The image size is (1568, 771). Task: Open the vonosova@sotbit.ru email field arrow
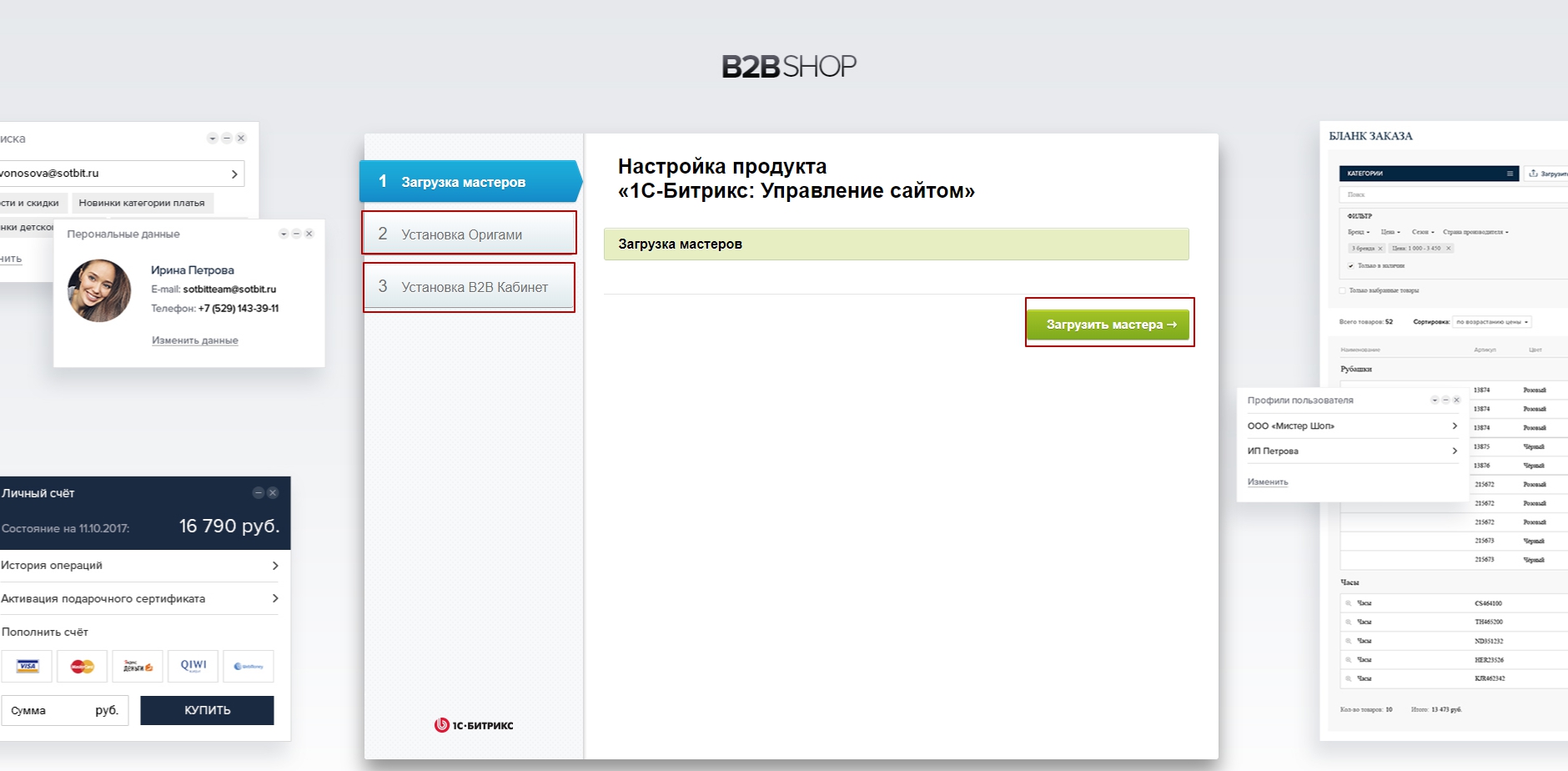tap(234, 174)
